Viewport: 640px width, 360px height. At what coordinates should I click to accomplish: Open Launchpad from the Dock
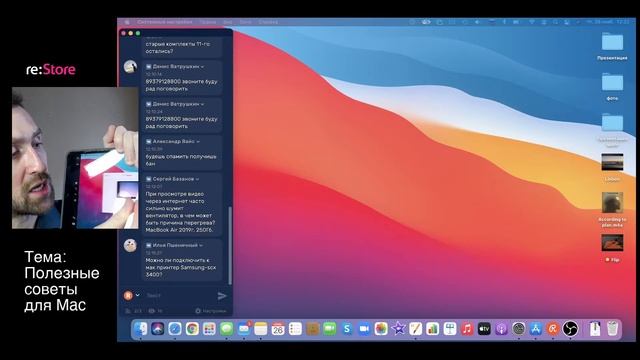(x=209, y=329)
